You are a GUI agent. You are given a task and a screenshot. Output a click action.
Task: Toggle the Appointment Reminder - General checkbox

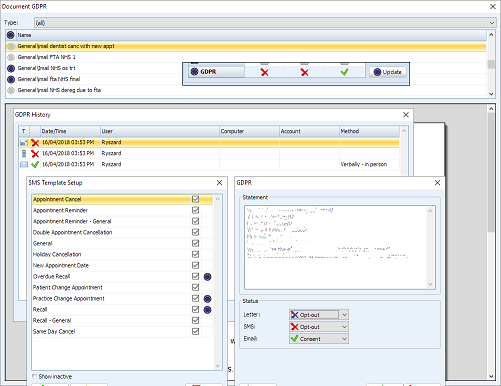click(195, 221)
